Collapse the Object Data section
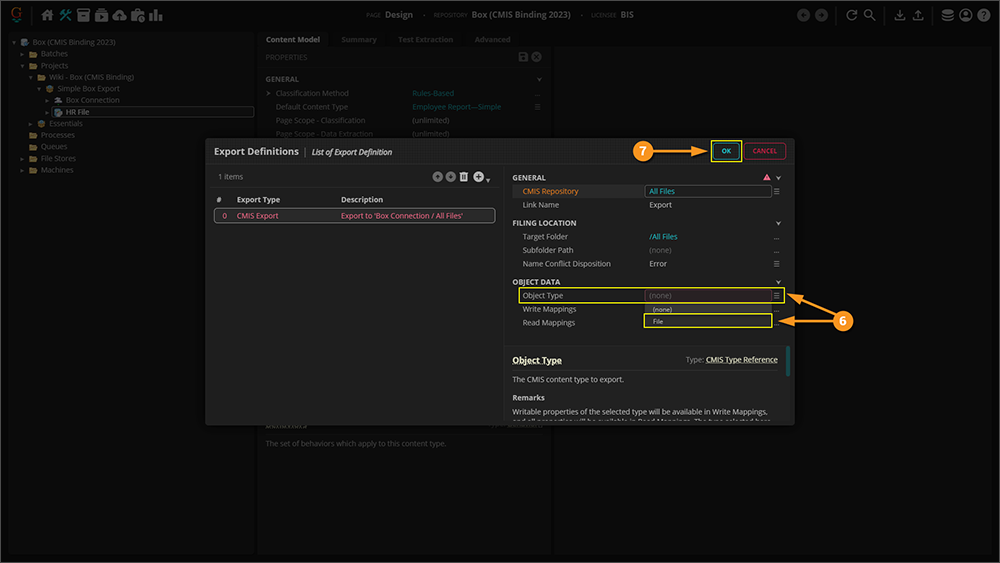1000x563 pixels. (x=778, y=282)
